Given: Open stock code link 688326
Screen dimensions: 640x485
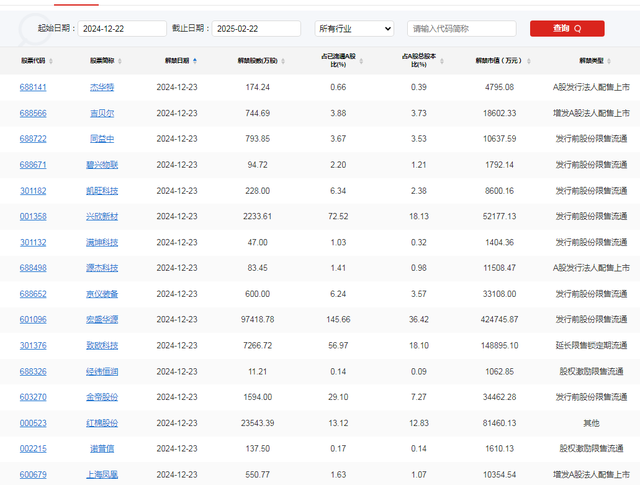Looking at the screenshot, I should click(x=33, y=372).
